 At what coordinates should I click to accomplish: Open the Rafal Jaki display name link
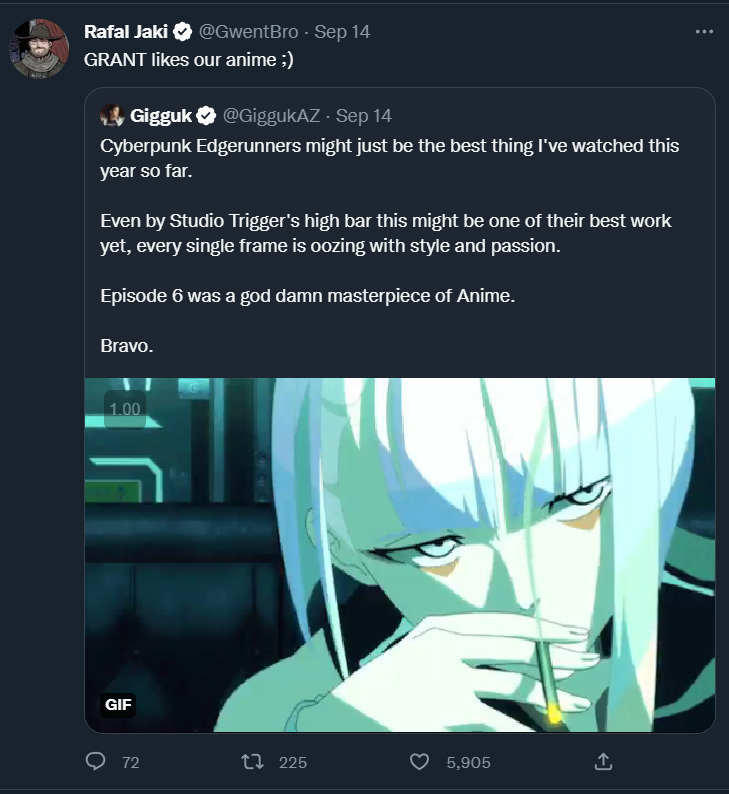pos(127,32)
